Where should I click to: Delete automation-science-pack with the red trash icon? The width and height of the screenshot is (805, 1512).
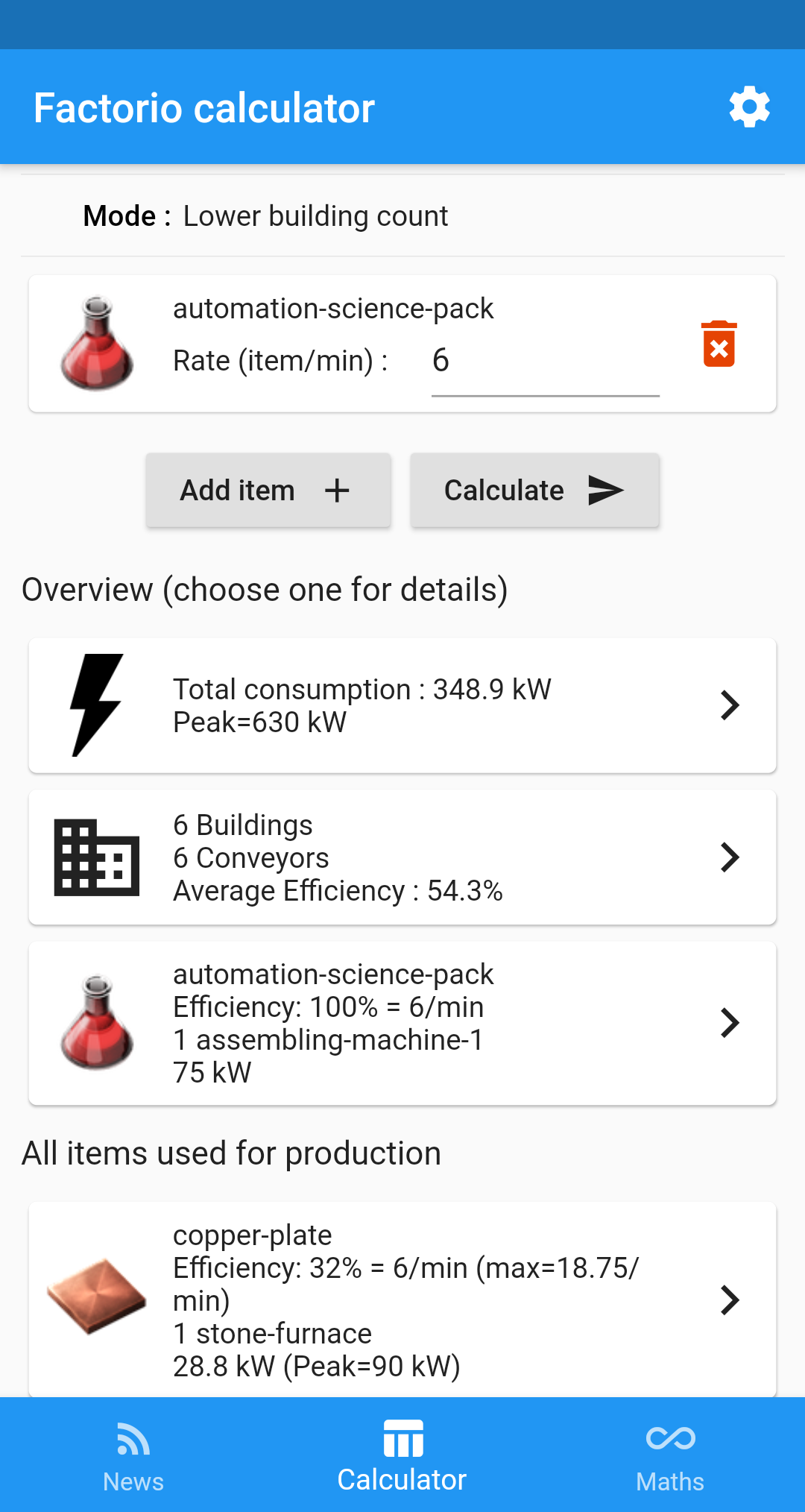(x=719, y=344)
